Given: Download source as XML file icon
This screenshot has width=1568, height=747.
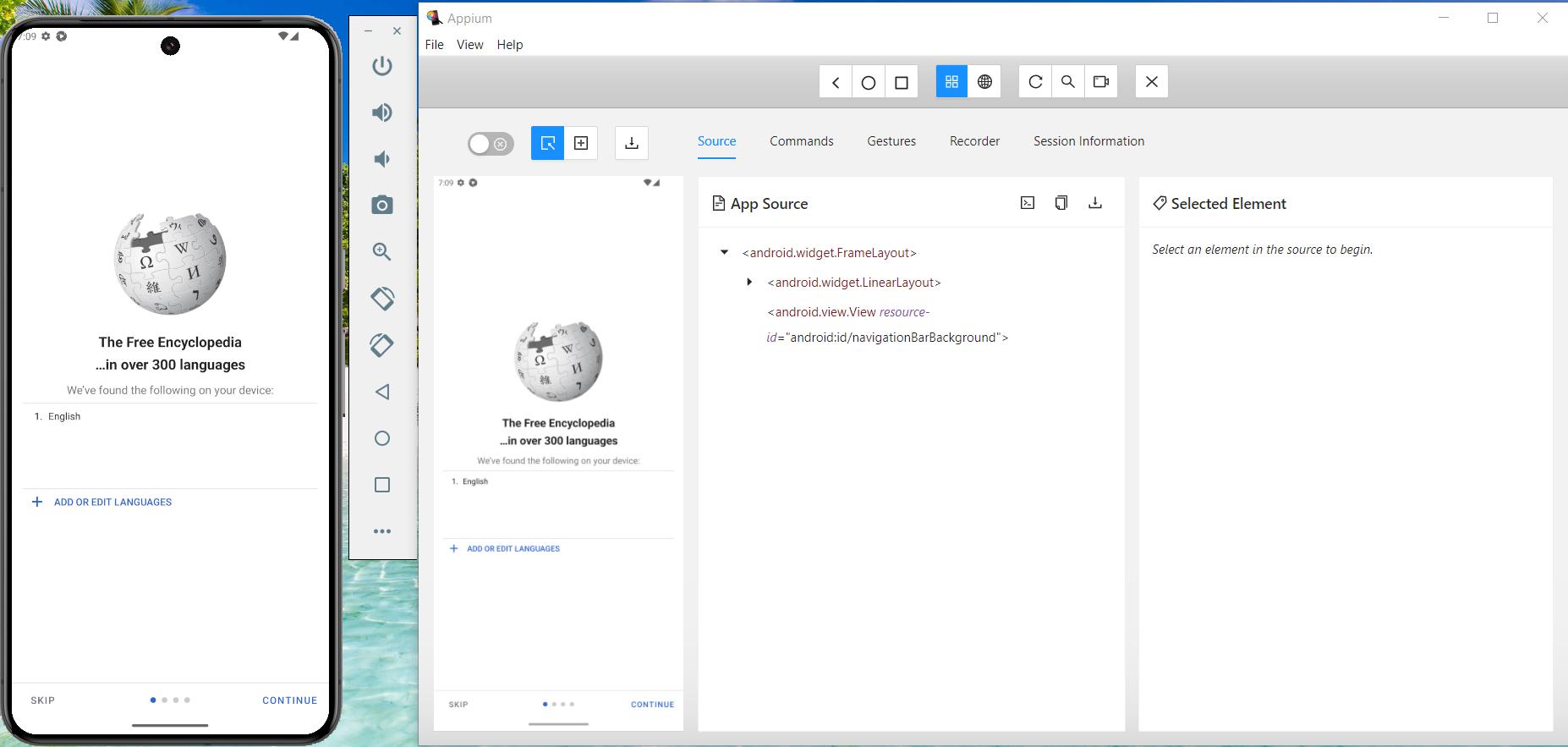Looking at the screenshot, I should pyautogui.click(x=1095, y=203).
